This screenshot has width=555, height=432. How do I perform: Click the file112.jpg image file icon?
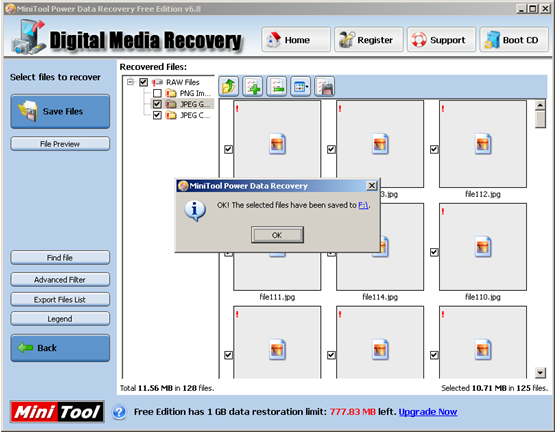pos(483,144)
